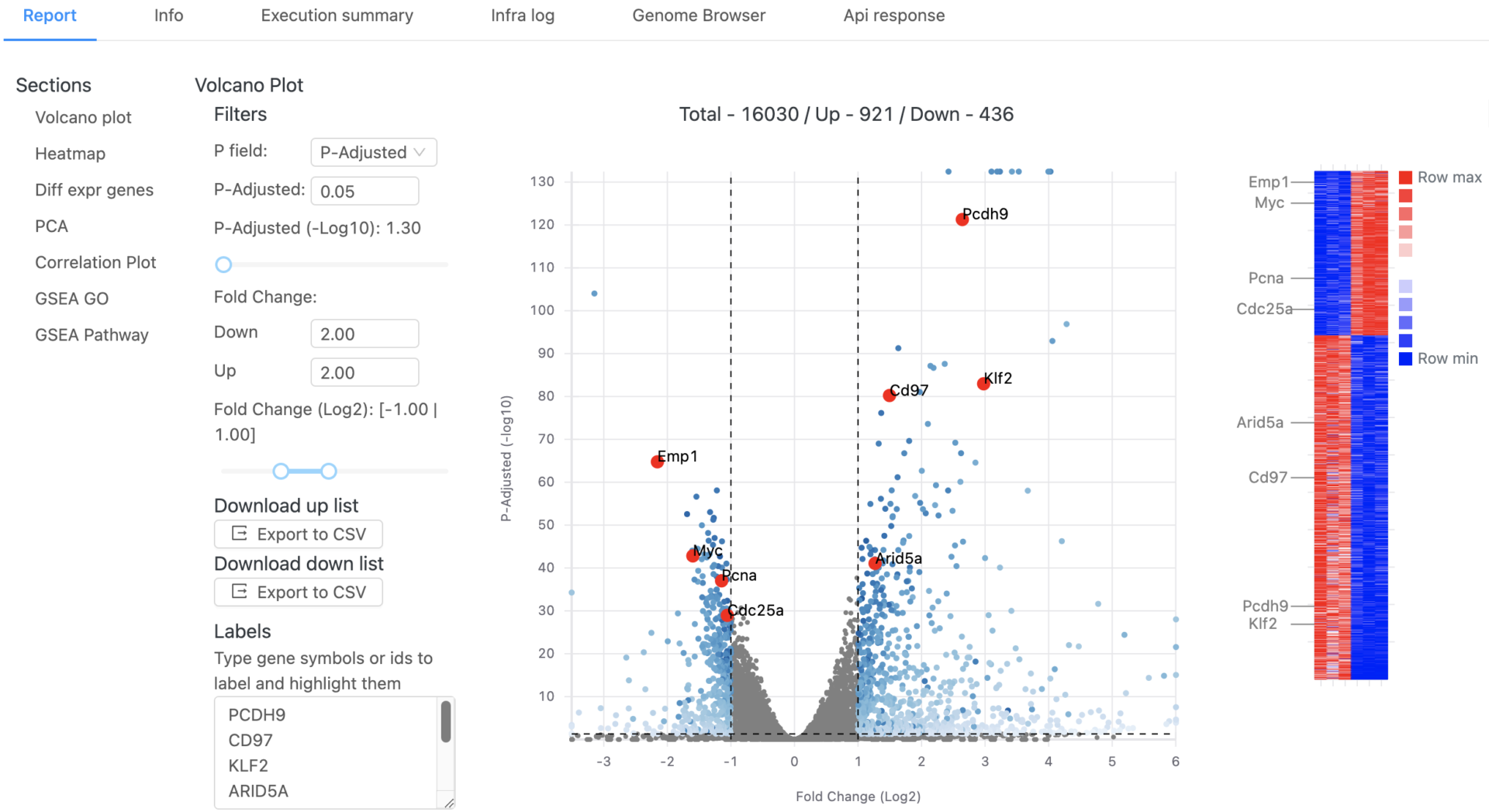Go to GSEA Pathway section
The width and height of the screenshot is (1489, 812).
pyautogui.click(x=92, y=335)
